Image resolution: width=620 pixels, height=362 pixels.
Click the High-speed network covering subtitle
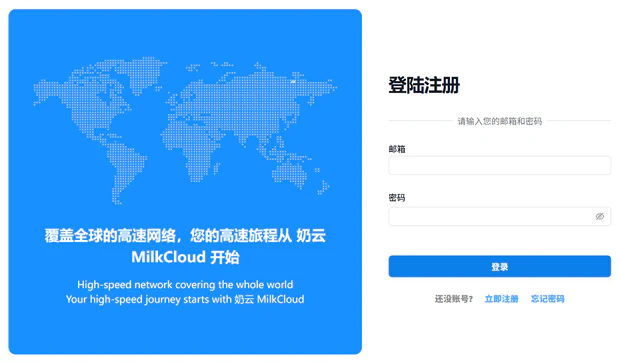[x=185, y=285]
